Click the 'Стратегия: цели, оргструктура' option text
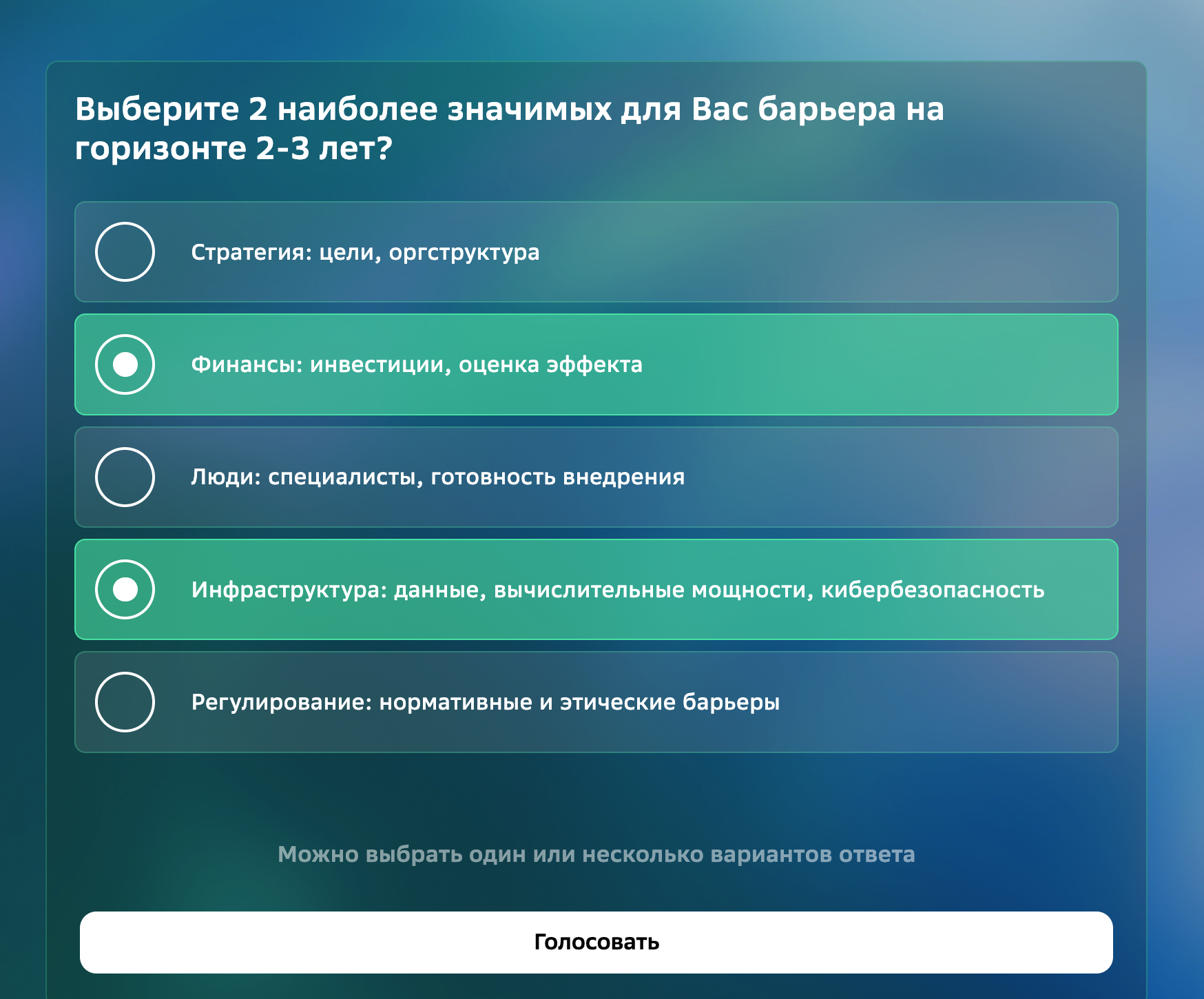Image resolution: width=1204 pixels, height=999 pixels. [x=365, y=253]
